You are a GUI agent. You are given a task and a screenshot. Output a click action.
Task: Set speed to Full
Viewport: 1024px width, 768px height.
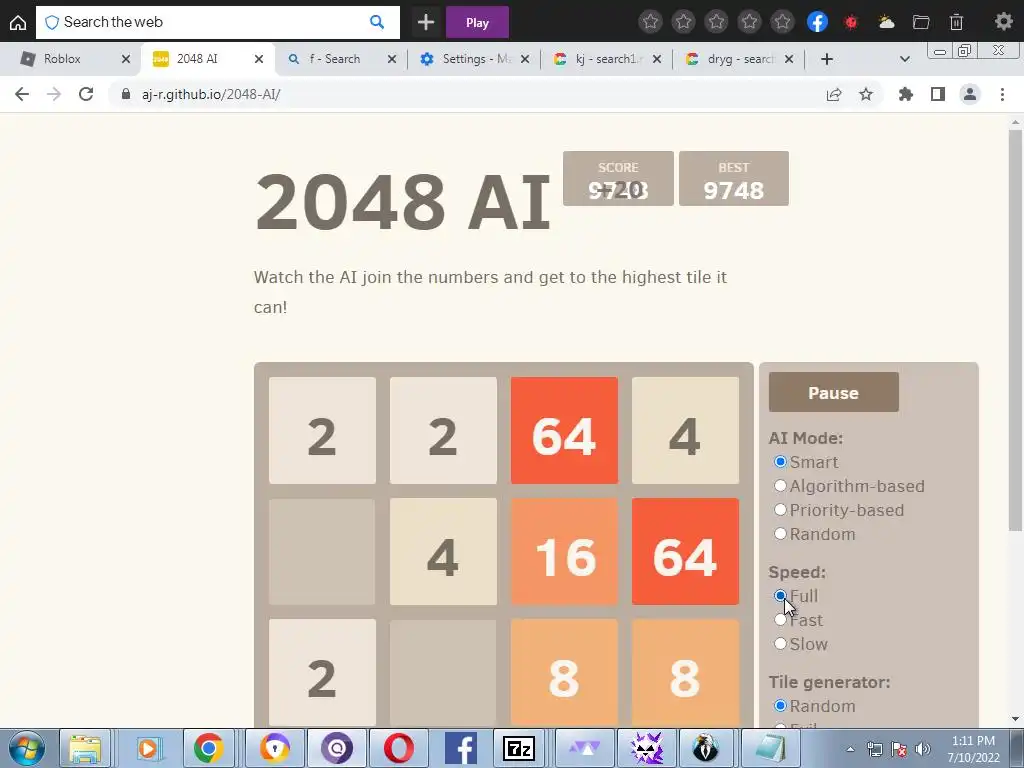(x=780, y=596)
